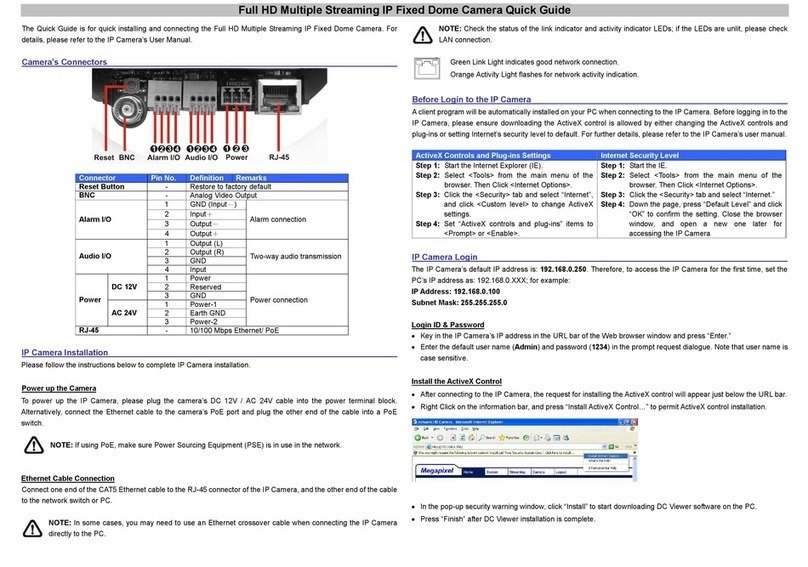
Task: Click the warning icon next to the crossover cable note
Action: coord(32,528)
